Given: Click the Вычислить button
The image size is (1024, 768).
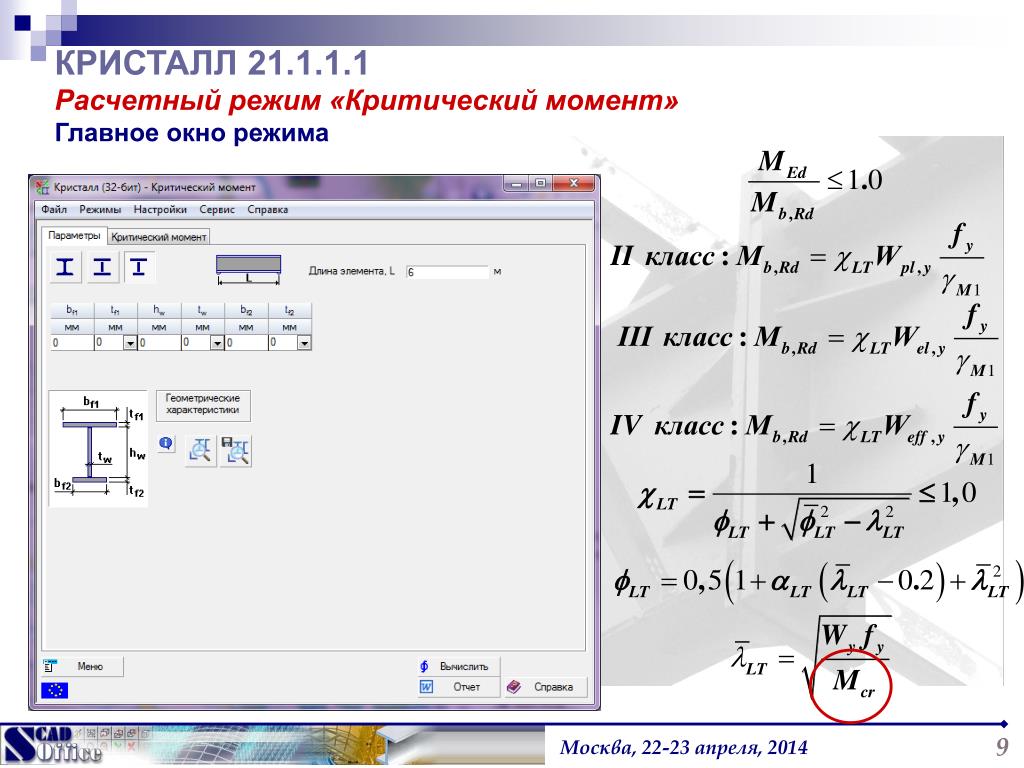Looking at the screenshot, I should [x=458, y=667].
